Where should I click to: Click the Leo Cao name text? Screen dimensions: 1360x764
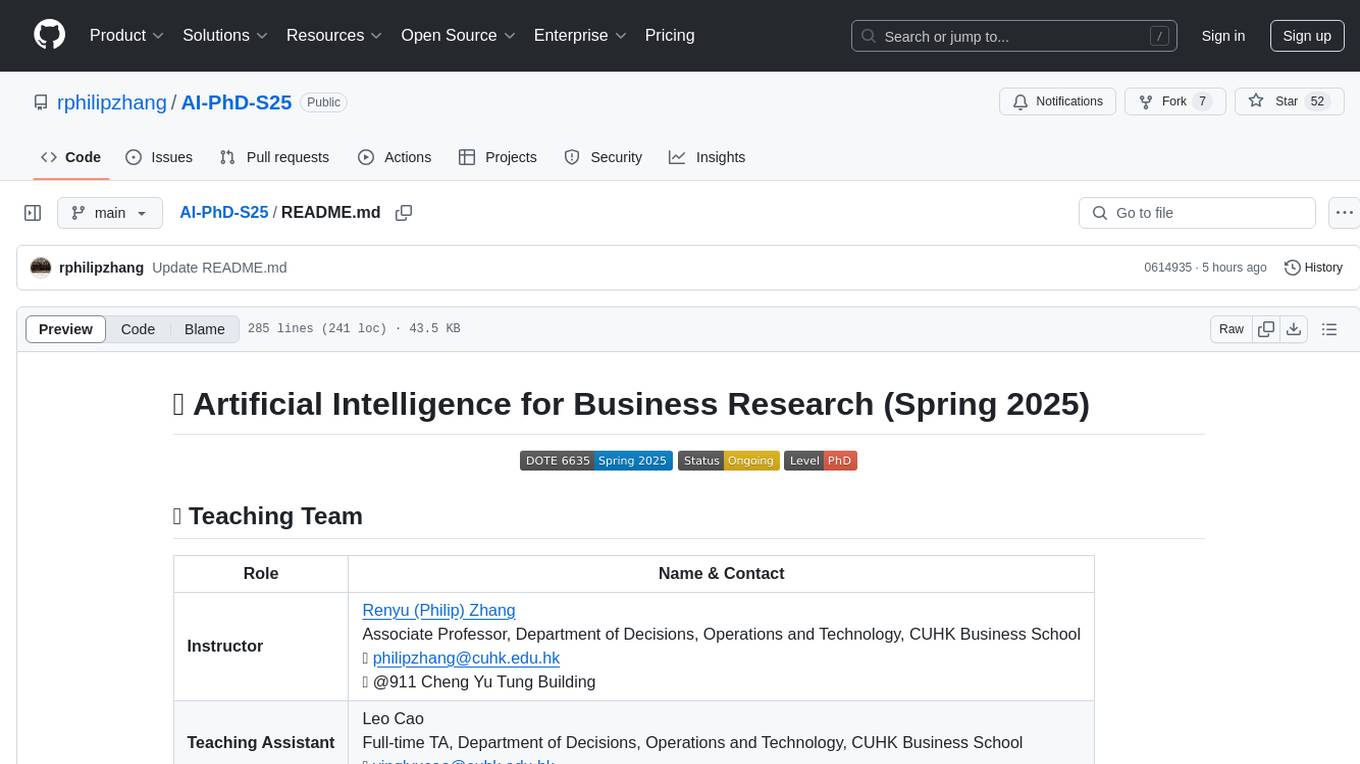pos(393,718)
